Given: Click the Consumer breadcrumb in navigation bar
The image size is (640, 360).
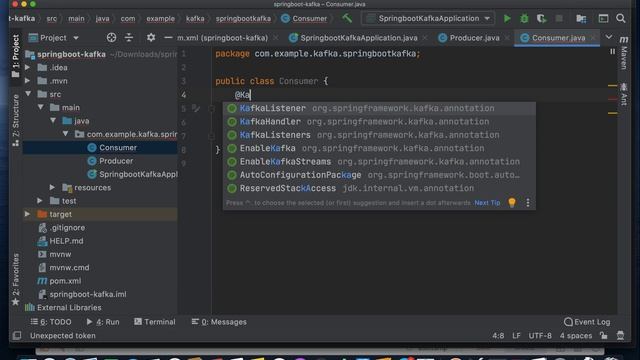Looking at the screenshot, I should click(x=304, y=18).
